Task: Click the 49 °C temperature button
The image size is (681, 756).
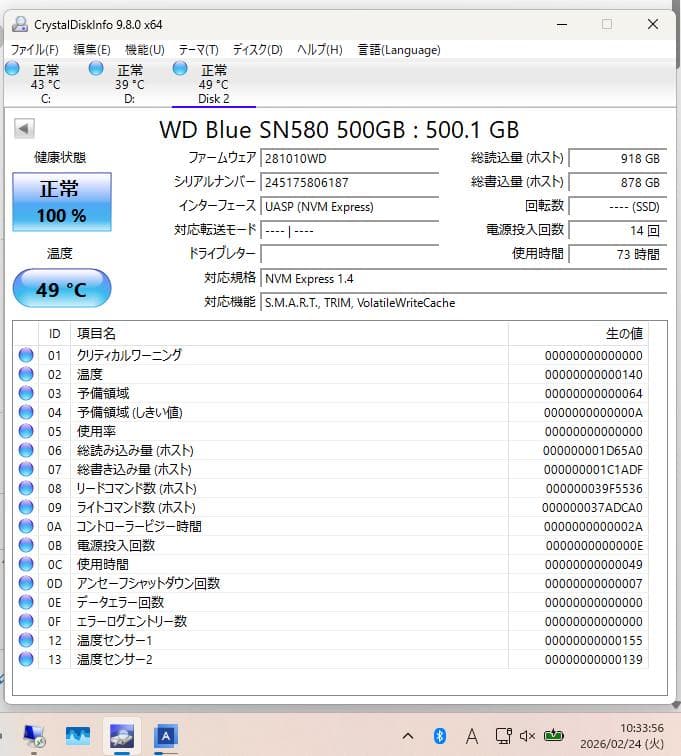Action: [x=62, y=288]
